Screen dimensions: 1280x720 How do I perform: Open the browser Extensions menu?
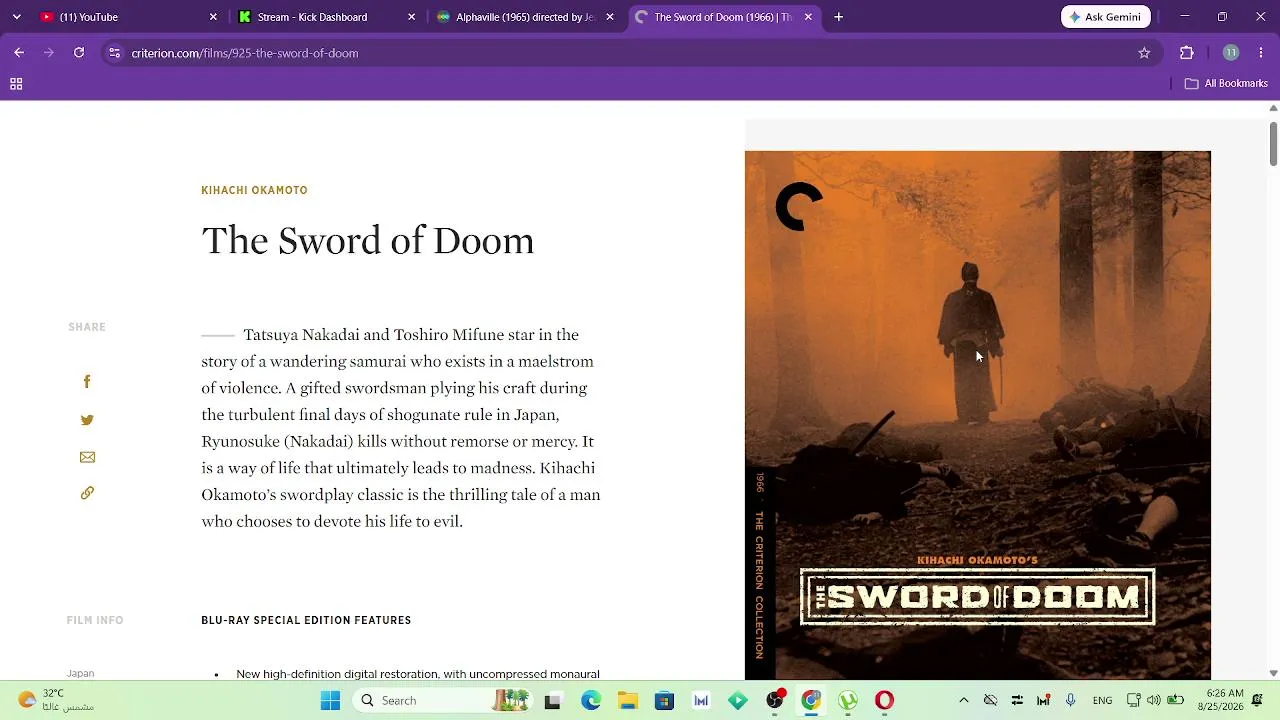pos(1187,53)
